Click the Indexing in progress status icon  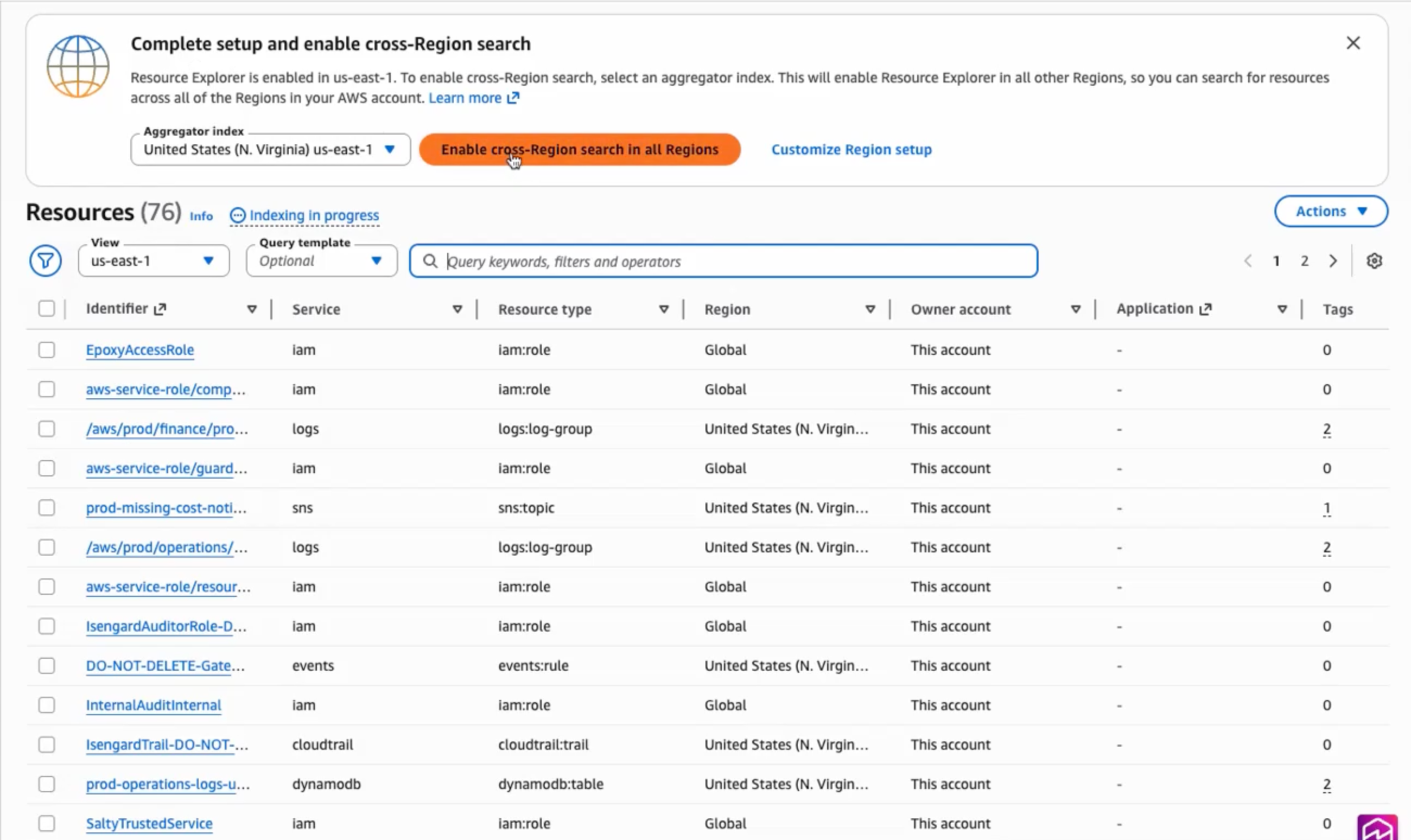pyautogui.click(x=237, y=215)
